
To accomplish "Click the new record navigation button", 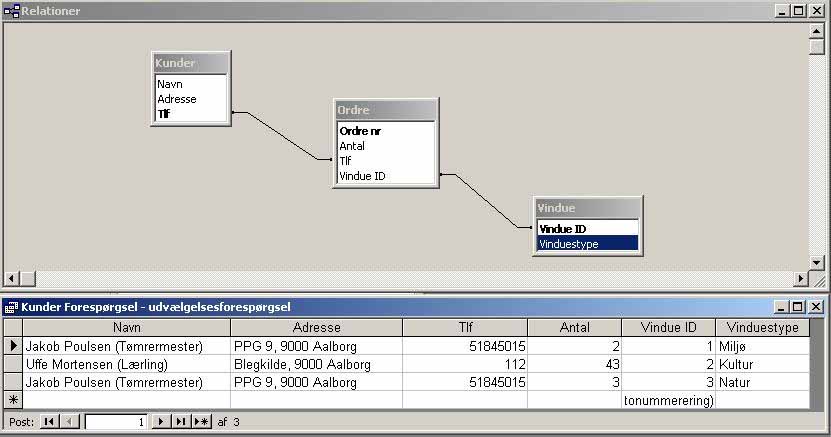I will point(202,422).
